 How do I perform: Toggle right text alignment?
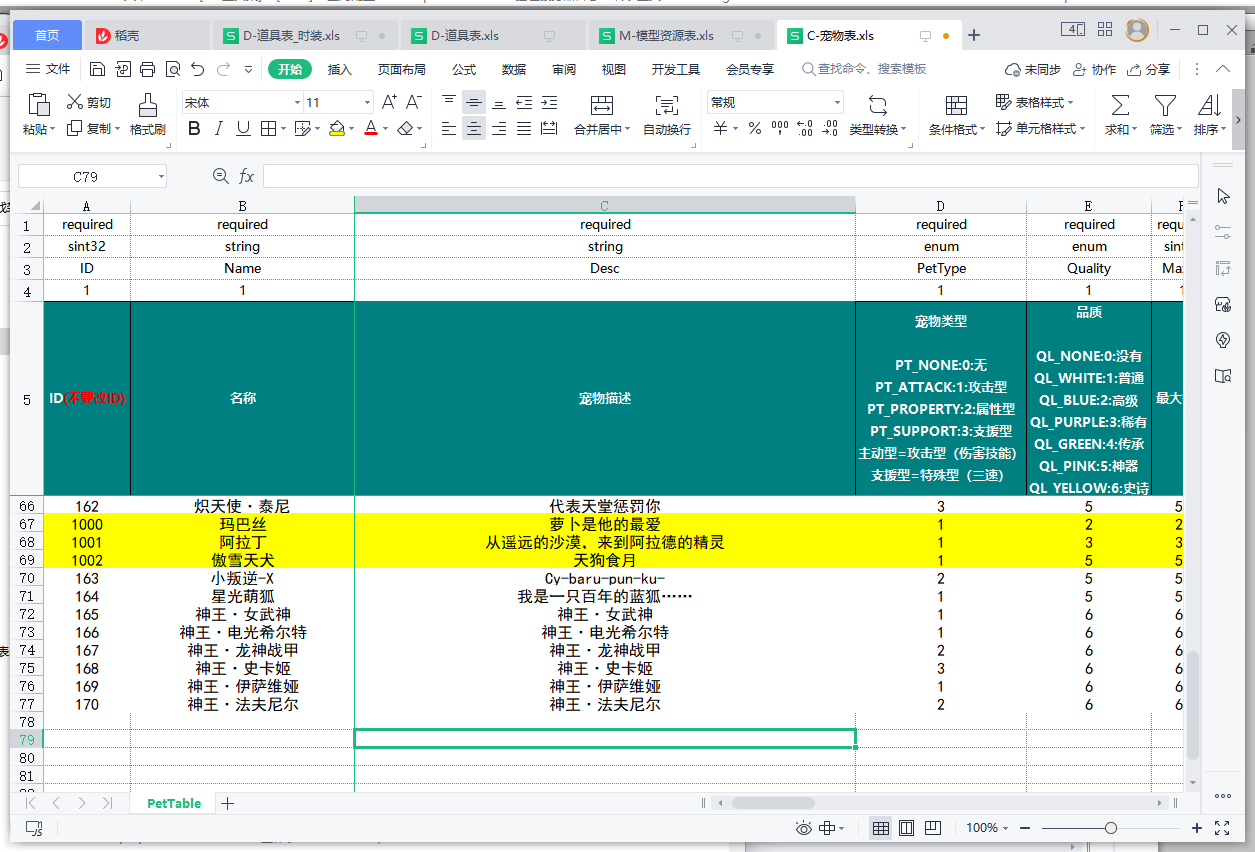tap(498, 128)
